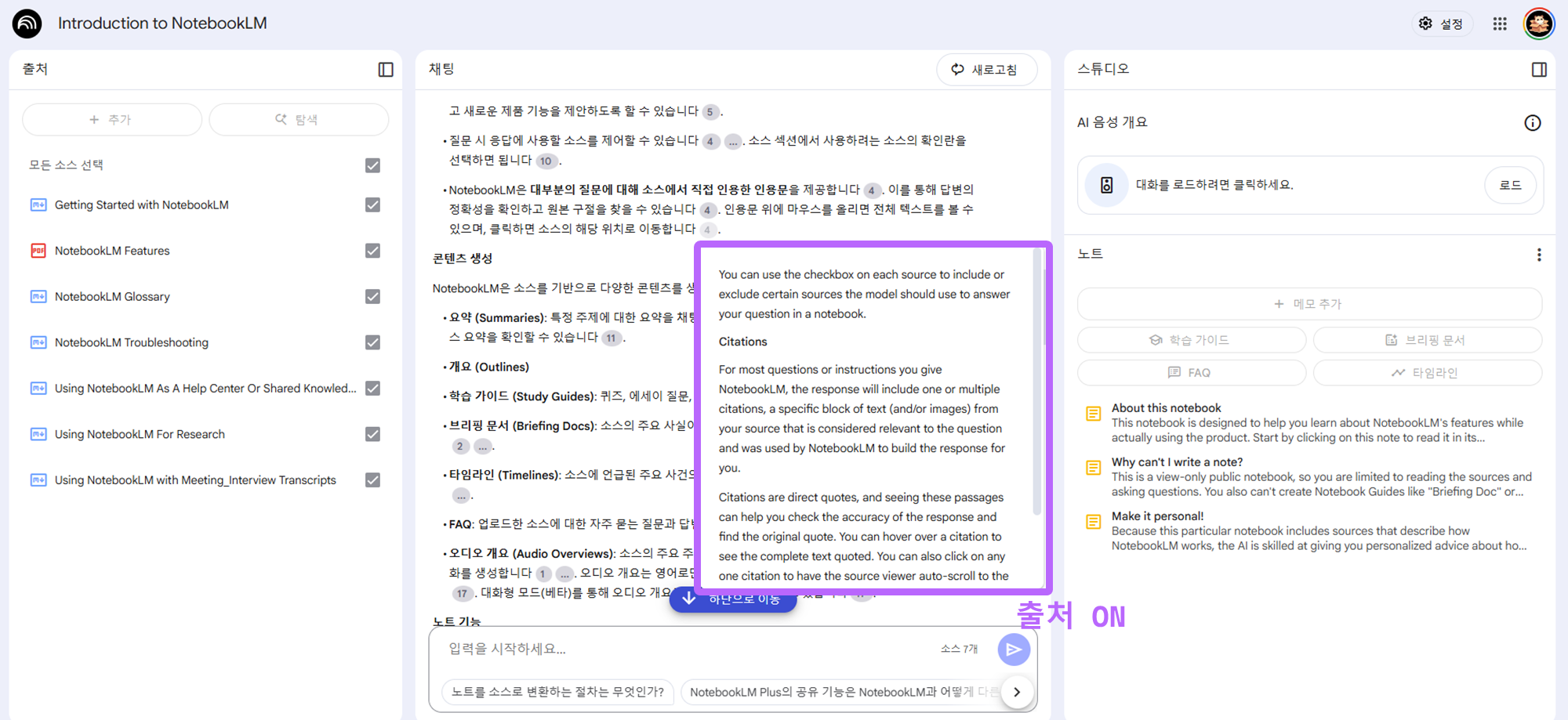
Task: Select suggested question about NotebookLM Plus sharing
Action: click(x=843, y=693)
